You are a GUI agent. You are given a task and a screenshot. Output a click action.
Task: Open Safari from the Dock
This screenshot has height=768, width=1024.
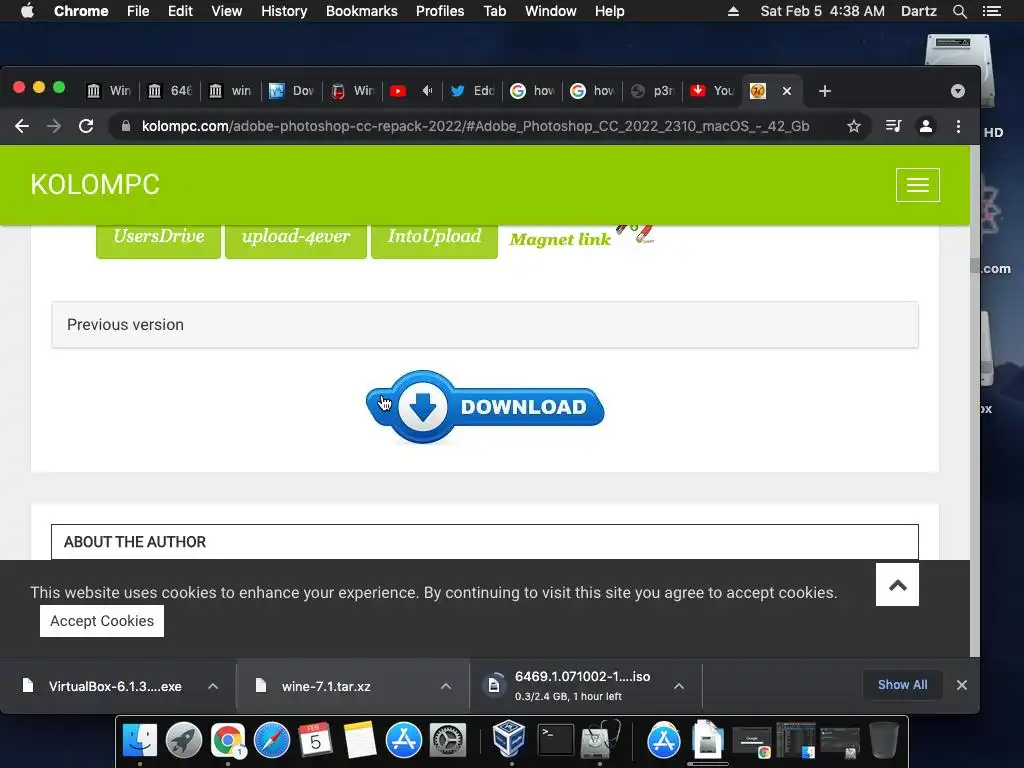[272, 741]
